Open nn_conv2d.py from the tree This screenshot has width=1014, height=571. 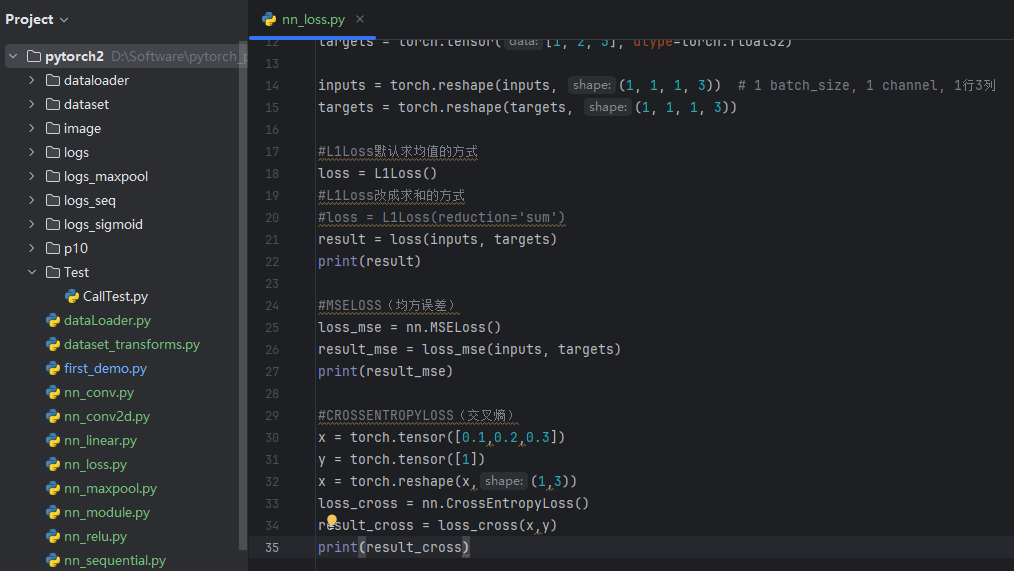tap(107, 416)
